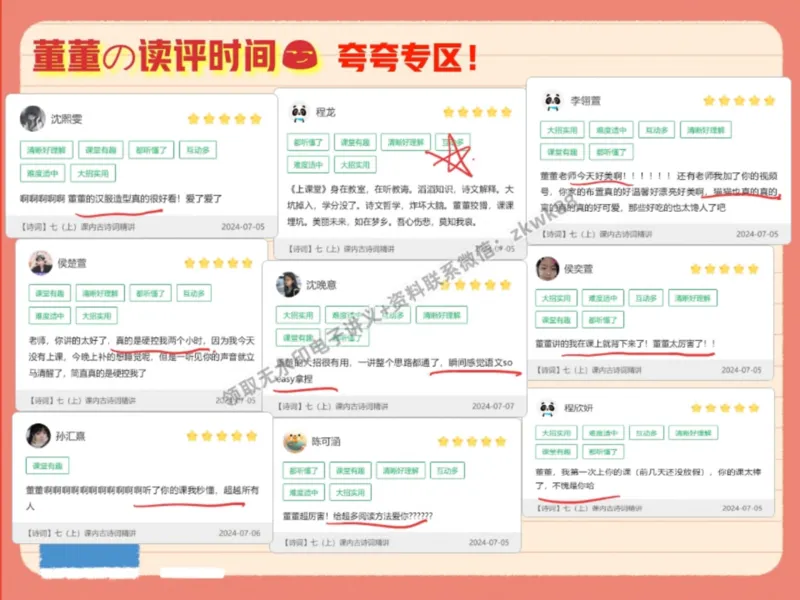
Task: Select 互动多 tag on 侯楚萱's review
Action: pos(194,293)
